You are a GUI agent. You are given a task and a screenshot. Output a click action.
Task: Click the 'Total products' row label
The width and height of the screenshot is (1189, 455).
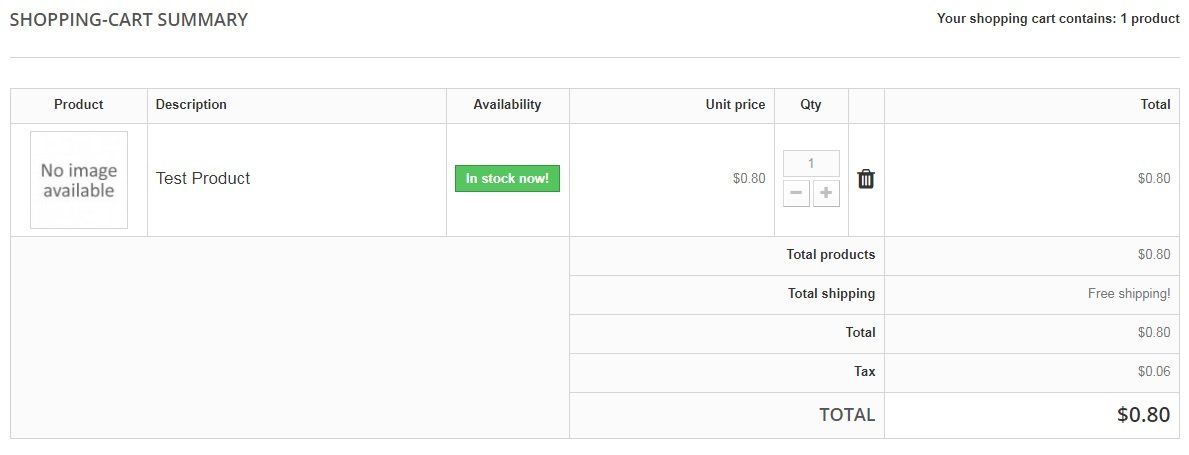tap(830, 255)
